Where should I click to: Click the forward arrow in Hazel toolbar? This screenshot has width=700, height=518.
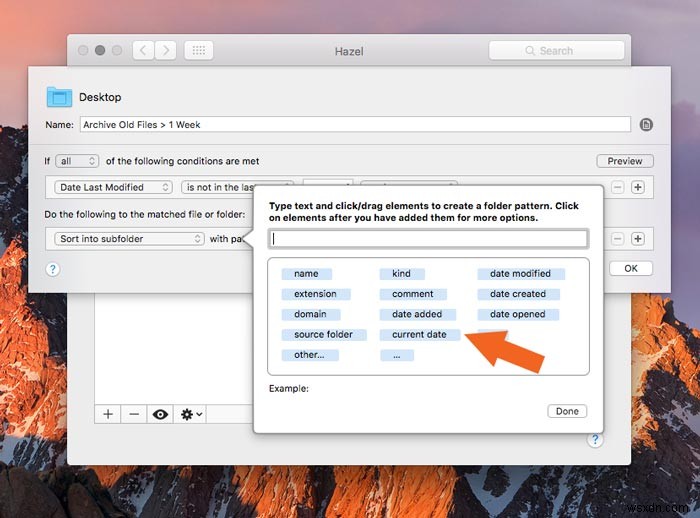[165, 50]
